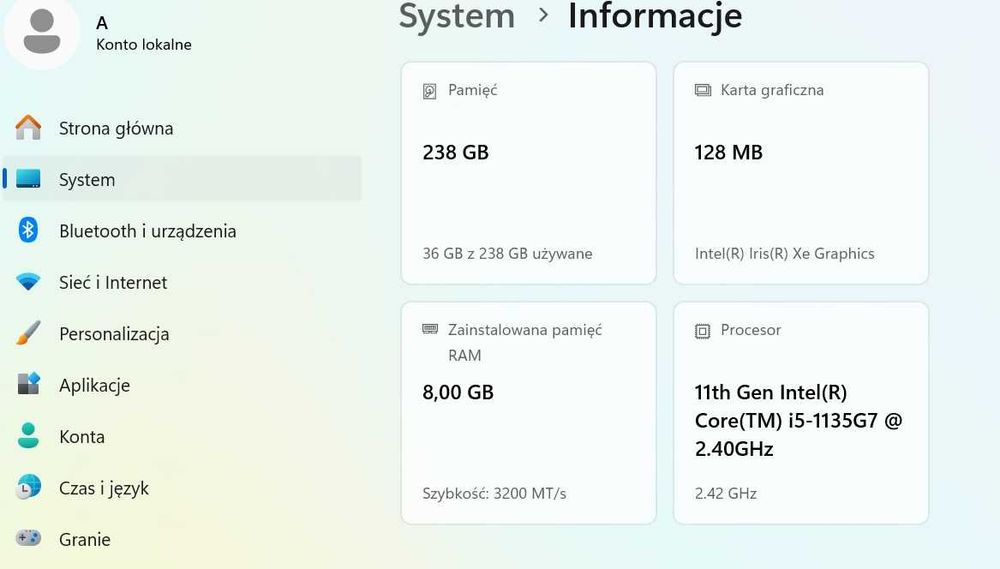The height and width of the screenshot is (569, 1000).
Task: Click the Aplikacje apps icon
Action: click(x=28, y=385)
